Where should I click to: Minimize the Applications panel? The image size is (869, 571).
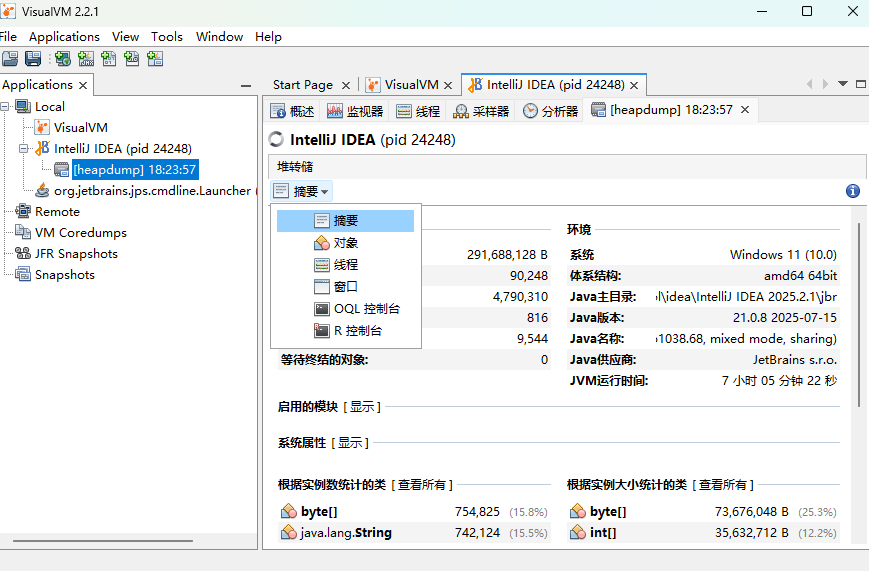click(246, 86)
